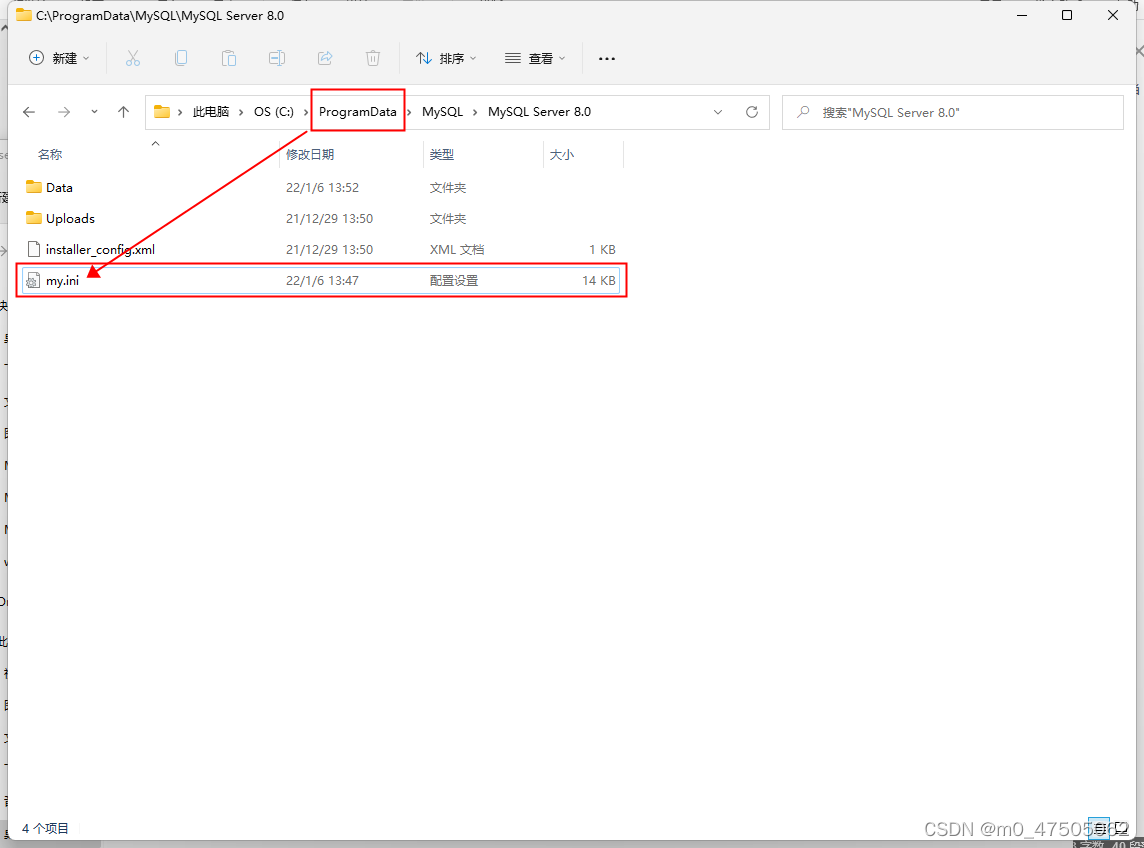Screen dimensions: 1144x848
Task: Click the Rename icon in toolbar
Action: (x=277, y=58)
